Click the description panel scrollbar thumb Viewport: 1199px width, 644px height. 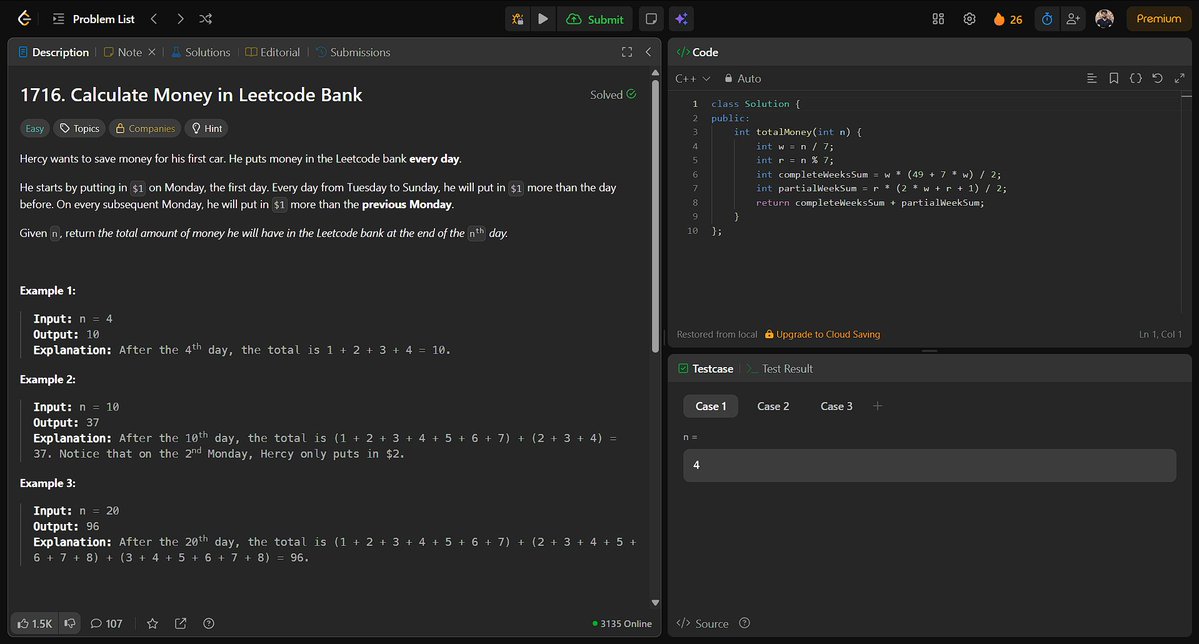tap(655, 216)
